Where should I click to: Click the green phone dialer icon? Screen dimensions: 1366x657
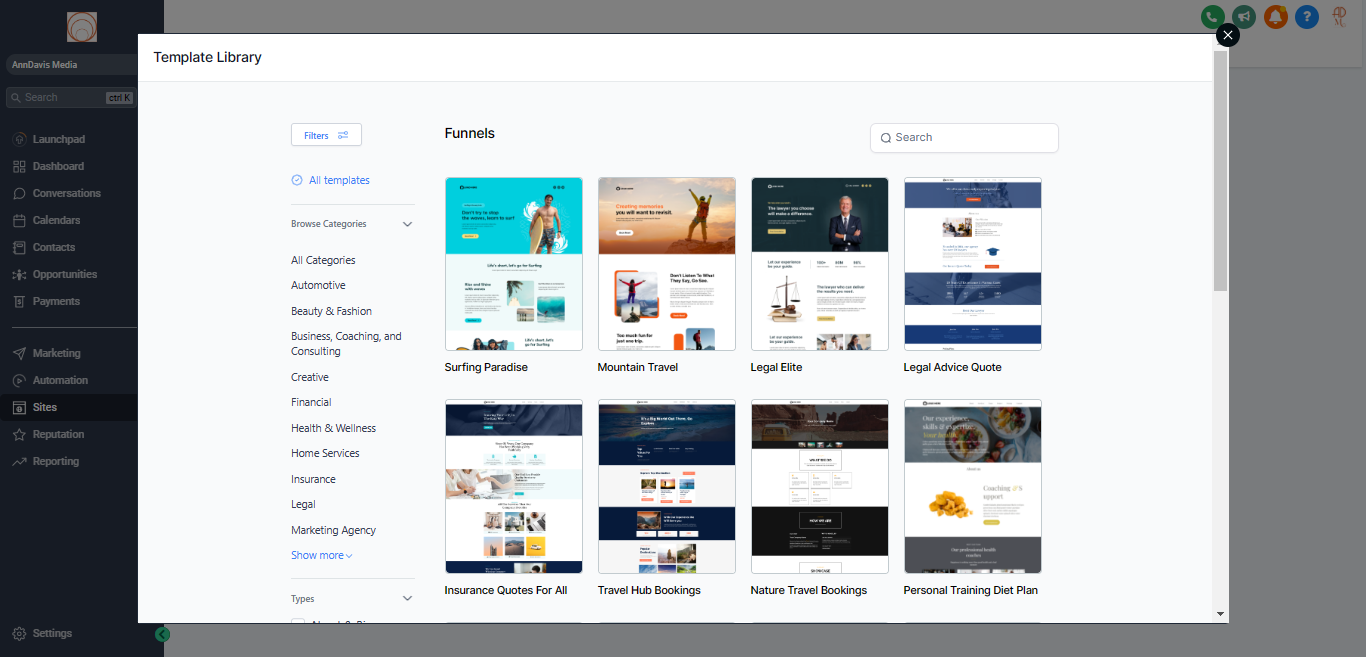coord(1213,17)
